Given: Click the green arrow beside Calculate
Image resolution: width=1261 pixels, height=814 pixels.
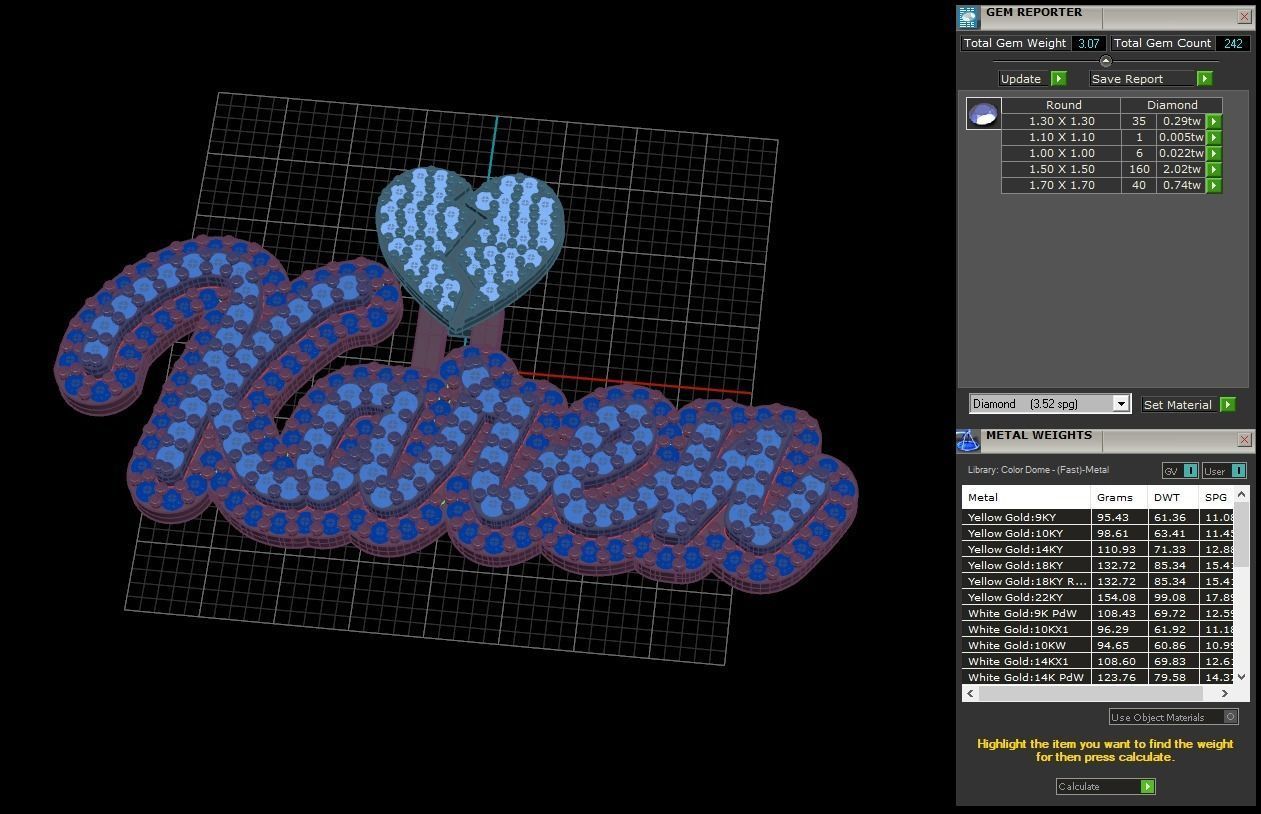Looking at the screenshot, I should pos(1148,786).
